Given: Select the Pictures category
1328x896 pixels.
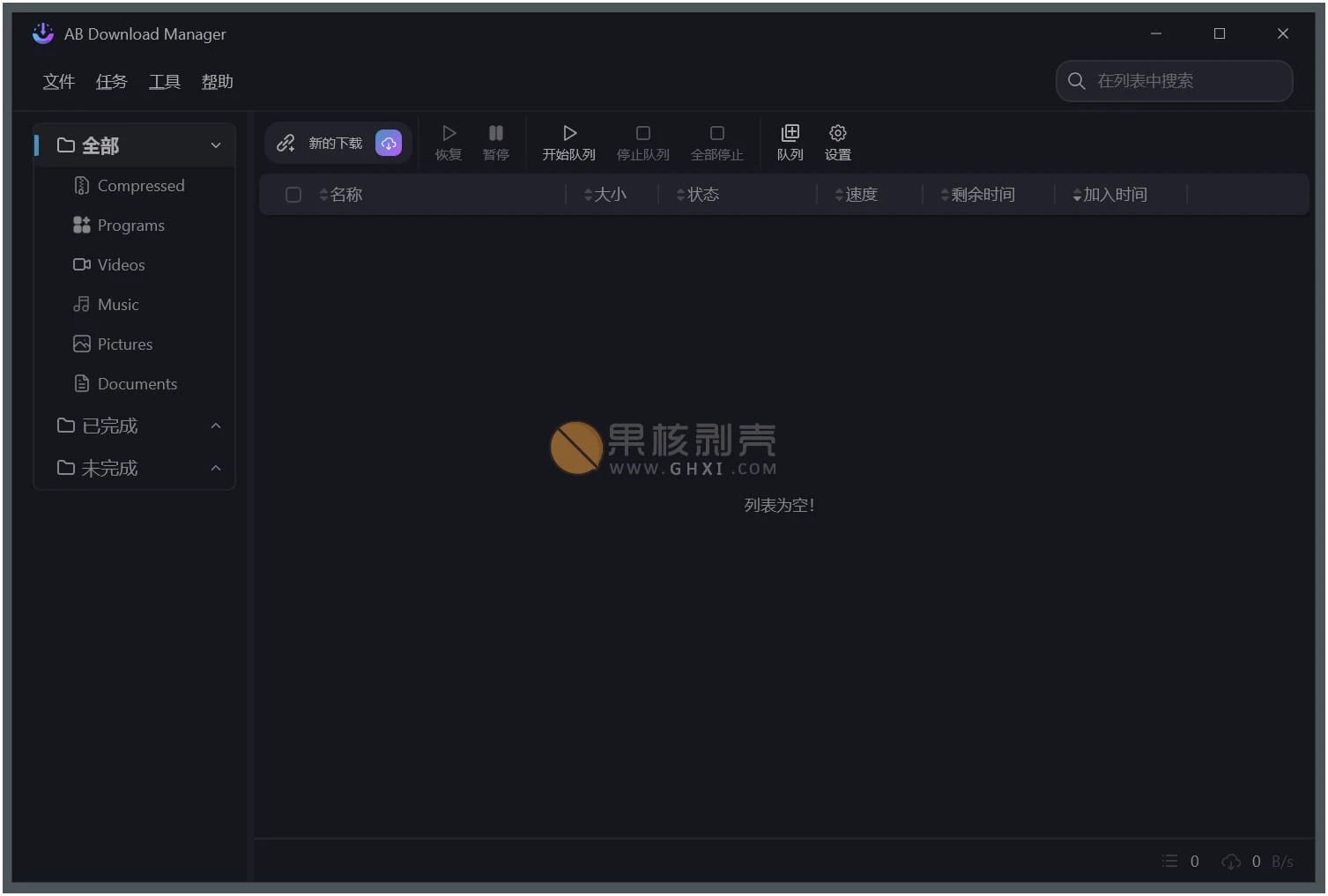Looking at the screenshot, I should [135, 344].
